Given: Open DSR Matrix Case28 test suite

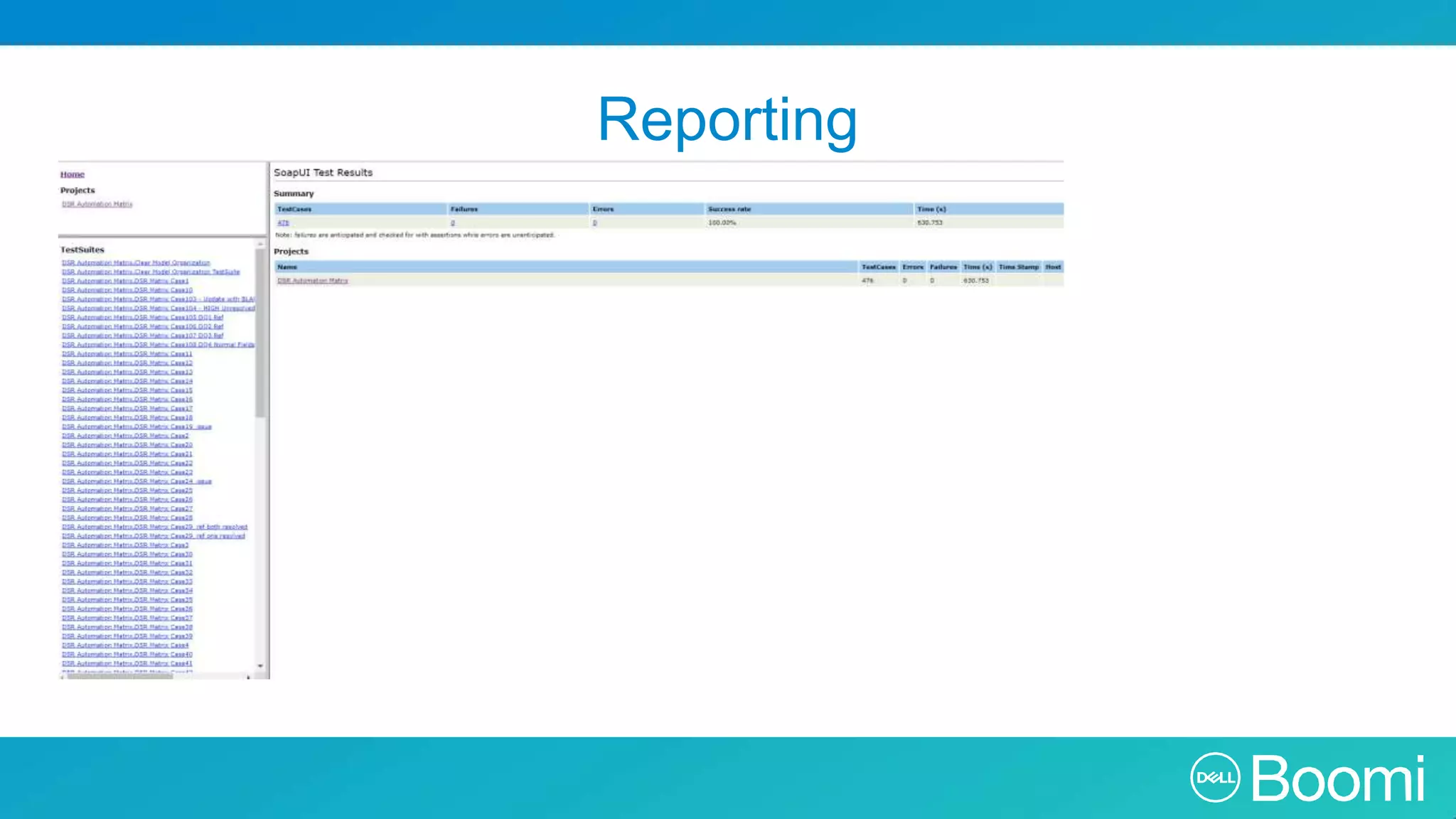Looking at the screenshot, I should (x=127, y=518).
